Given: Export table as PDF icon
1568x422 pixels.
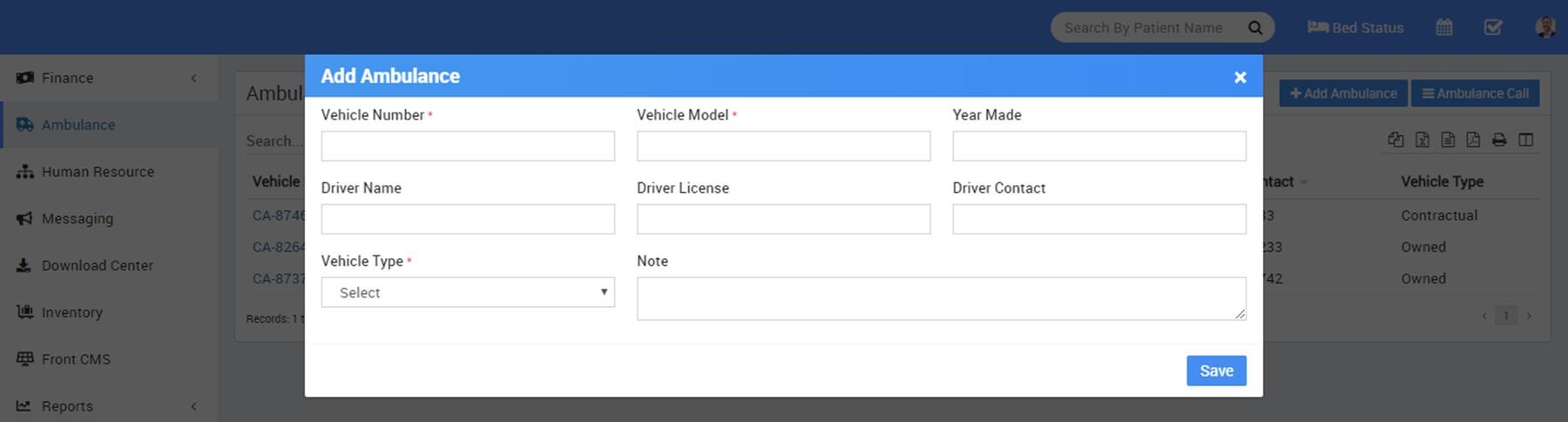Looking at the screenshot, I should [x=1473, y=140].
